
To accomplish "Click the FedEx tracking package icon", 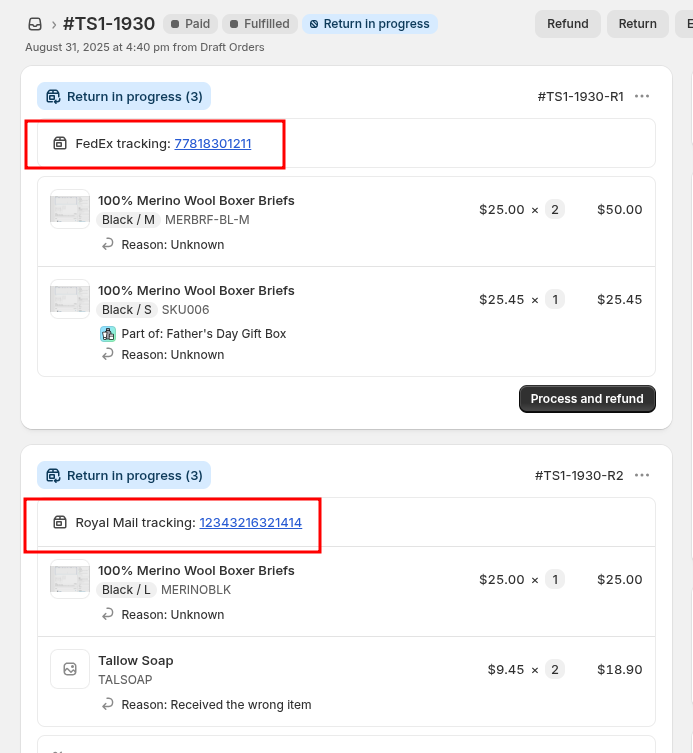I will coord(60,144).
